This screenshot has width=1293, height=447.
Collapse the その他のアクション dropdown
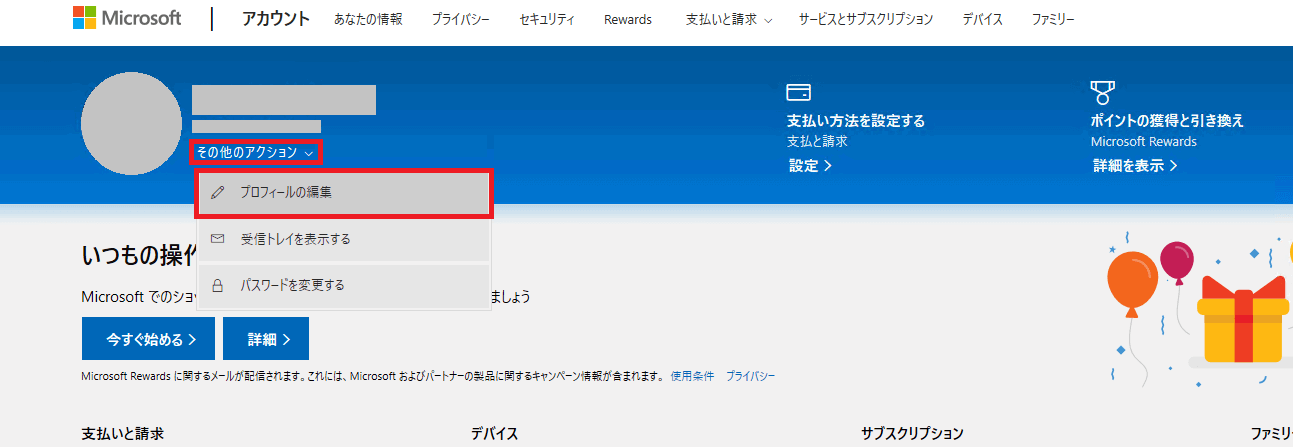click(255, 153)
